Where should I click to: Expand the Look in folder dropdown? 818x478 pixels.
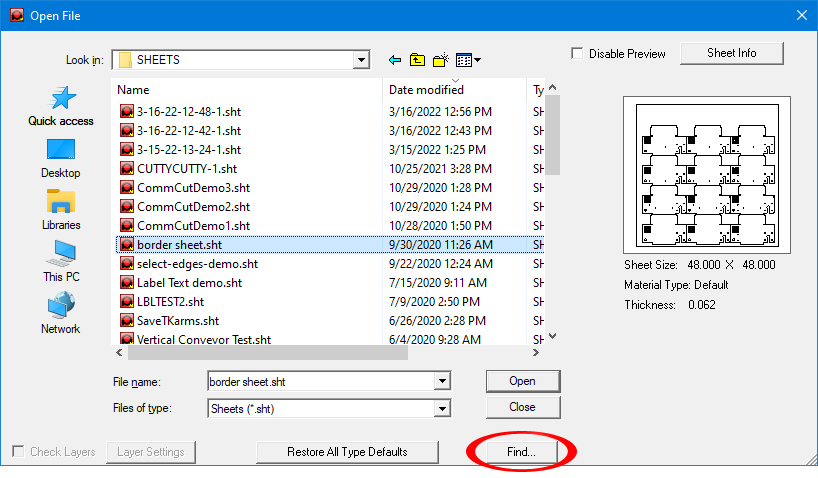360,60
